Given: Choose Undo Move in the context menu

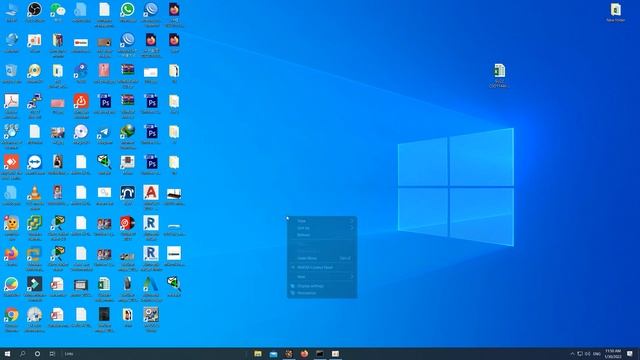Looking at the screenshot, I should pyautogui.click(x=322, y=258).
